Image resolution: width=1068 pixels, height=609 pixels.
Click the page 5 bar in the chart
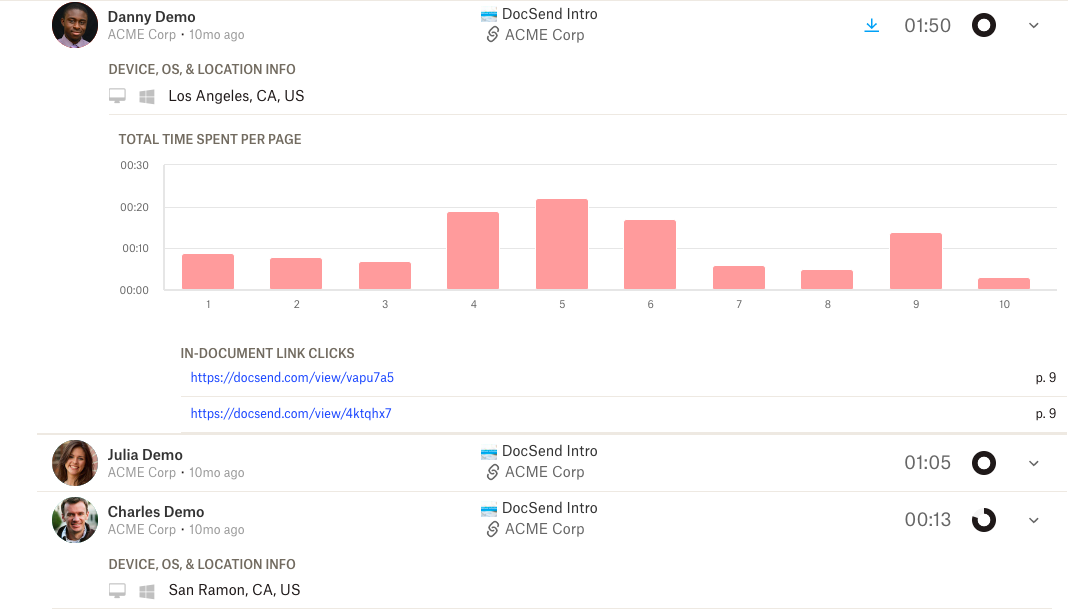[x=562, y=245]
